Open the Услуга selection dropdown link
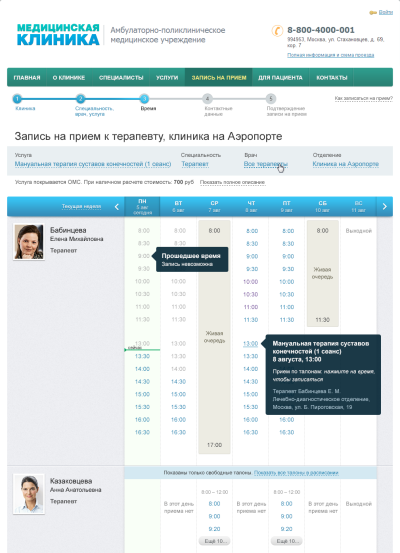Viewport: 400px width, 553px height. (93, 164)
